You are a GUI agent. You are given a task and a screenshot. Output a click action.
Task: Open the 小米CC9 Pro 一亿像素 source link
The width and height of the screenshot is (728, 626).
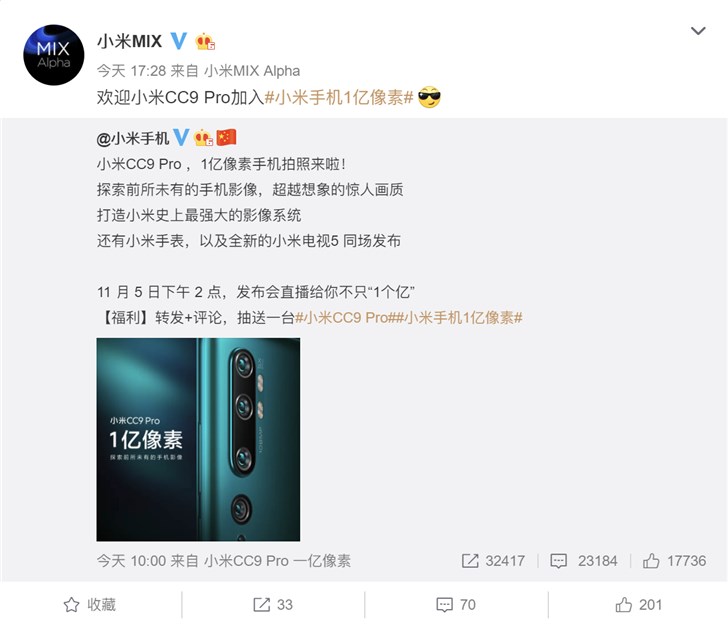[x=278, y=561]
